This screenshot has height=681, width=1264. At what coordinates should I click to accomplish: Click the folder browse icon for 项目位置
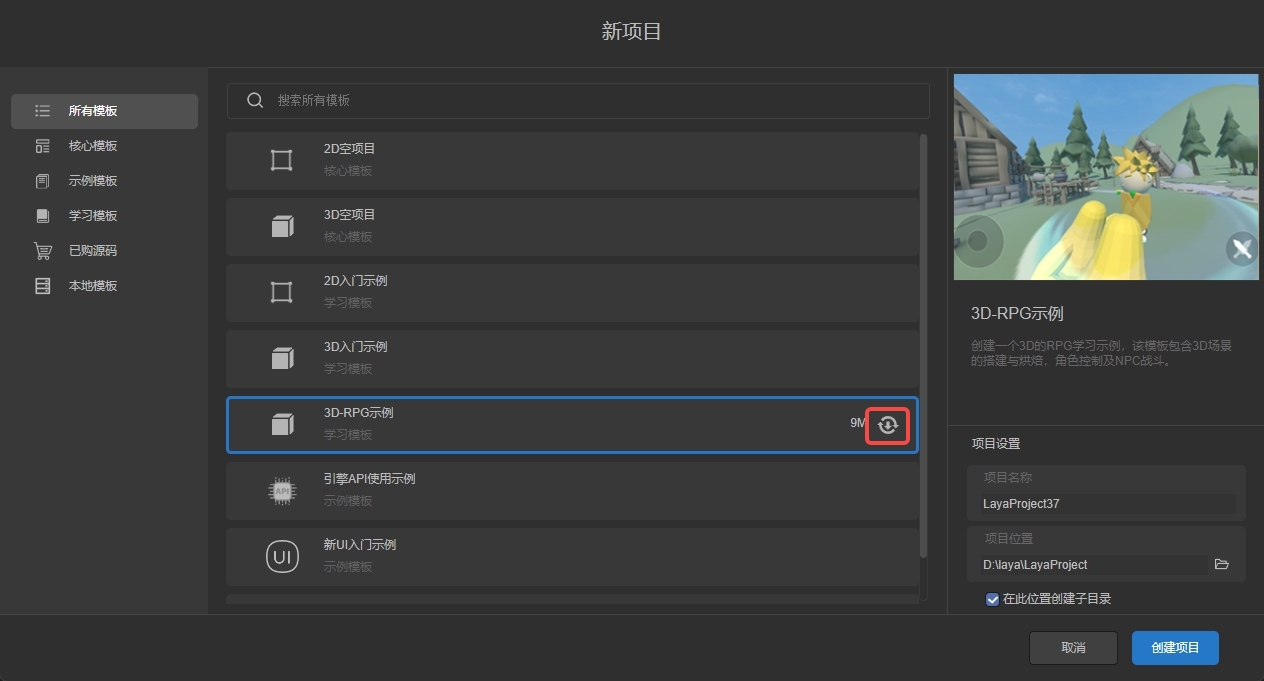[1221, 564]
